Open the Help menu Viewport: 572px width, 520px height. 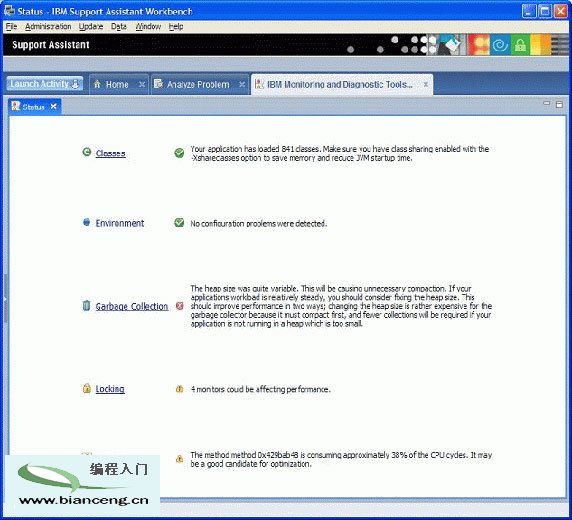point(176,27)
